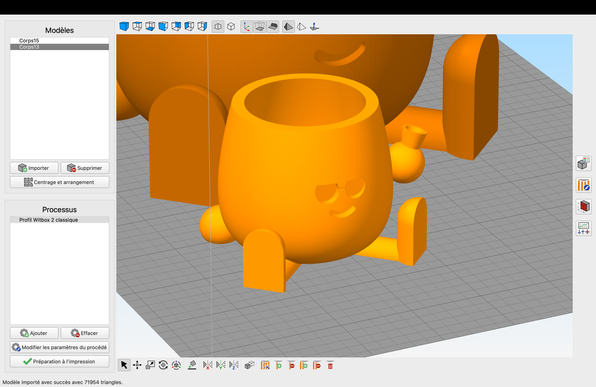Toggle surface normals display
596x387 pixels.
coord(314,27)
